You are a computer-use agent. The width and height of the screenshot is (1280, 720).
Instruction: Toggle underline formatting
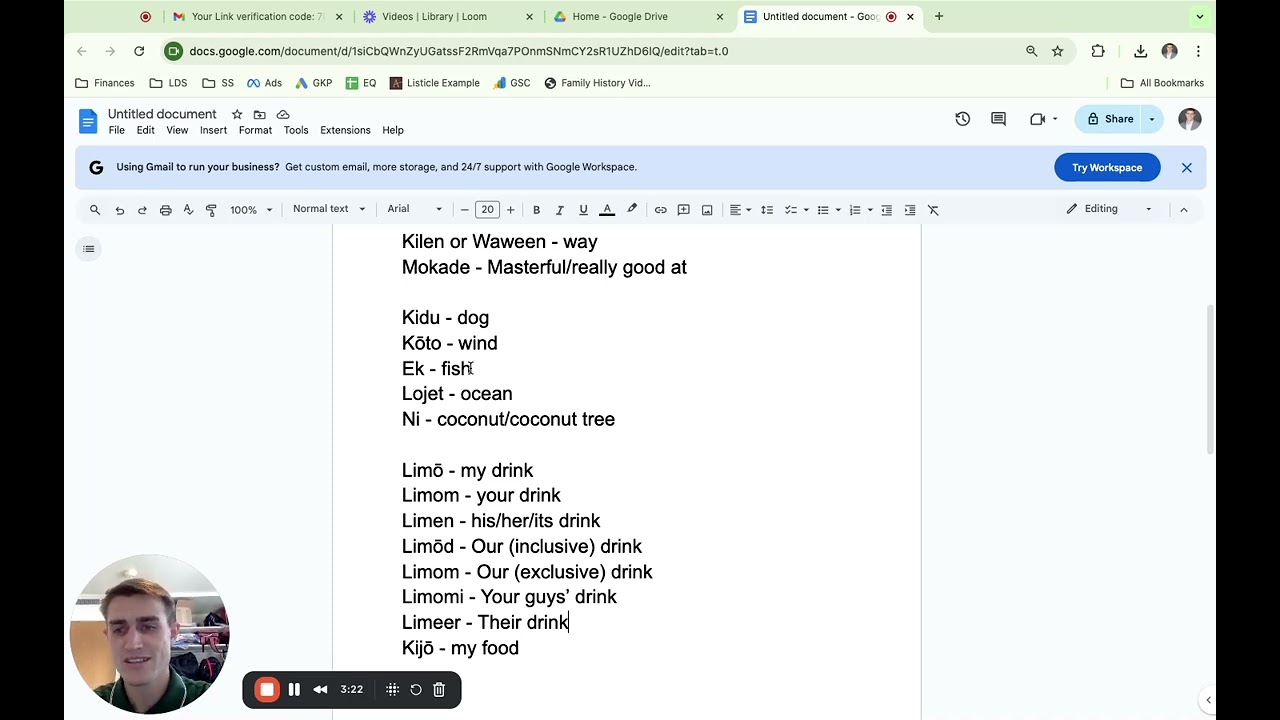[x=583, y=210]
